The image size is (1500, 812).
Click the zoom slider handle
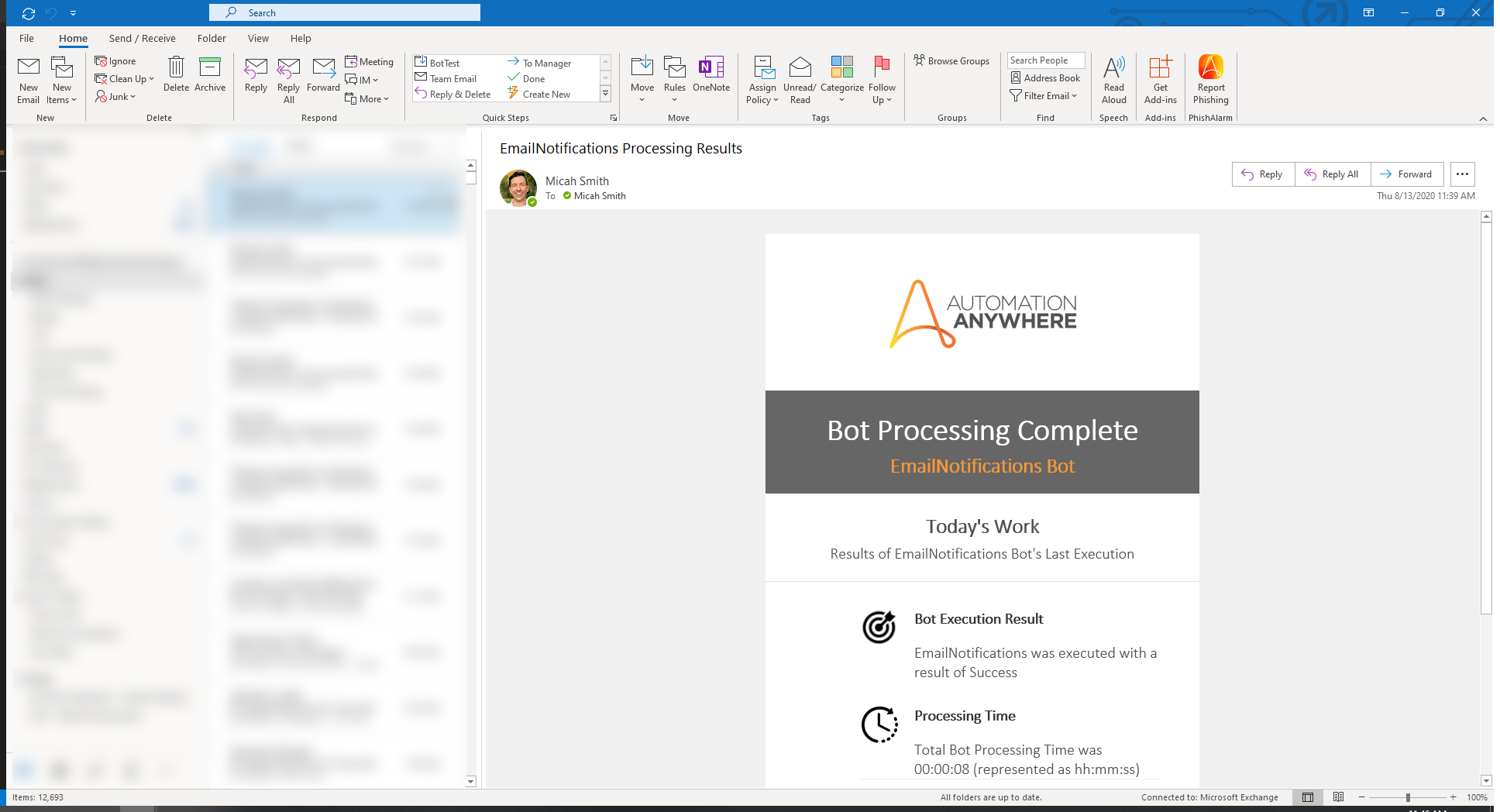[x=1408, y=797]
